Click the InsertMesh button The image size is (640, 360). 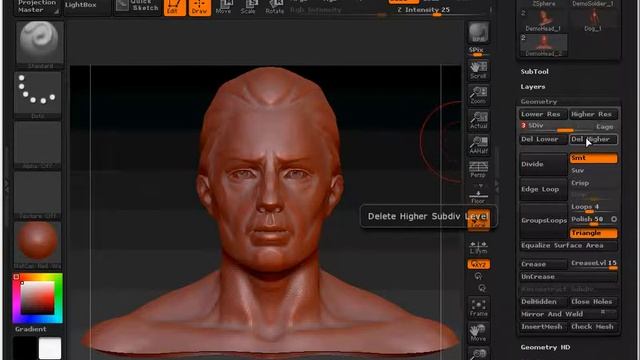[x=543, y=327]
